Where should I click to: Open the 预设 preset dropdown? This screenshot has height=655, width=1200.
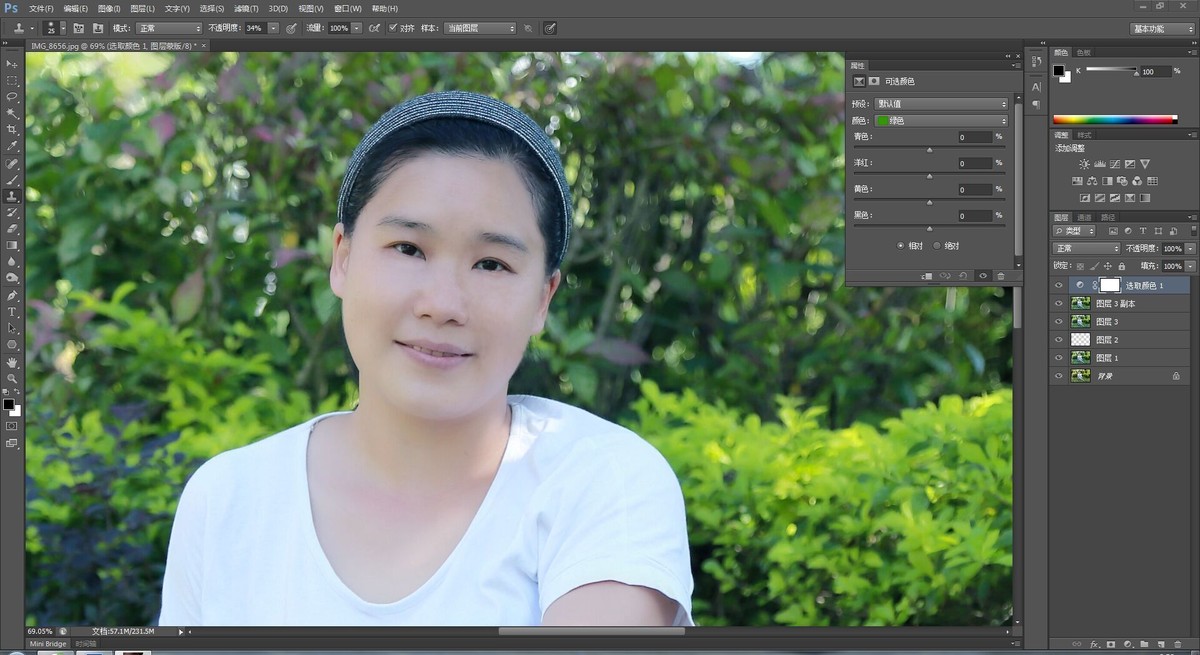click(941, 104)
